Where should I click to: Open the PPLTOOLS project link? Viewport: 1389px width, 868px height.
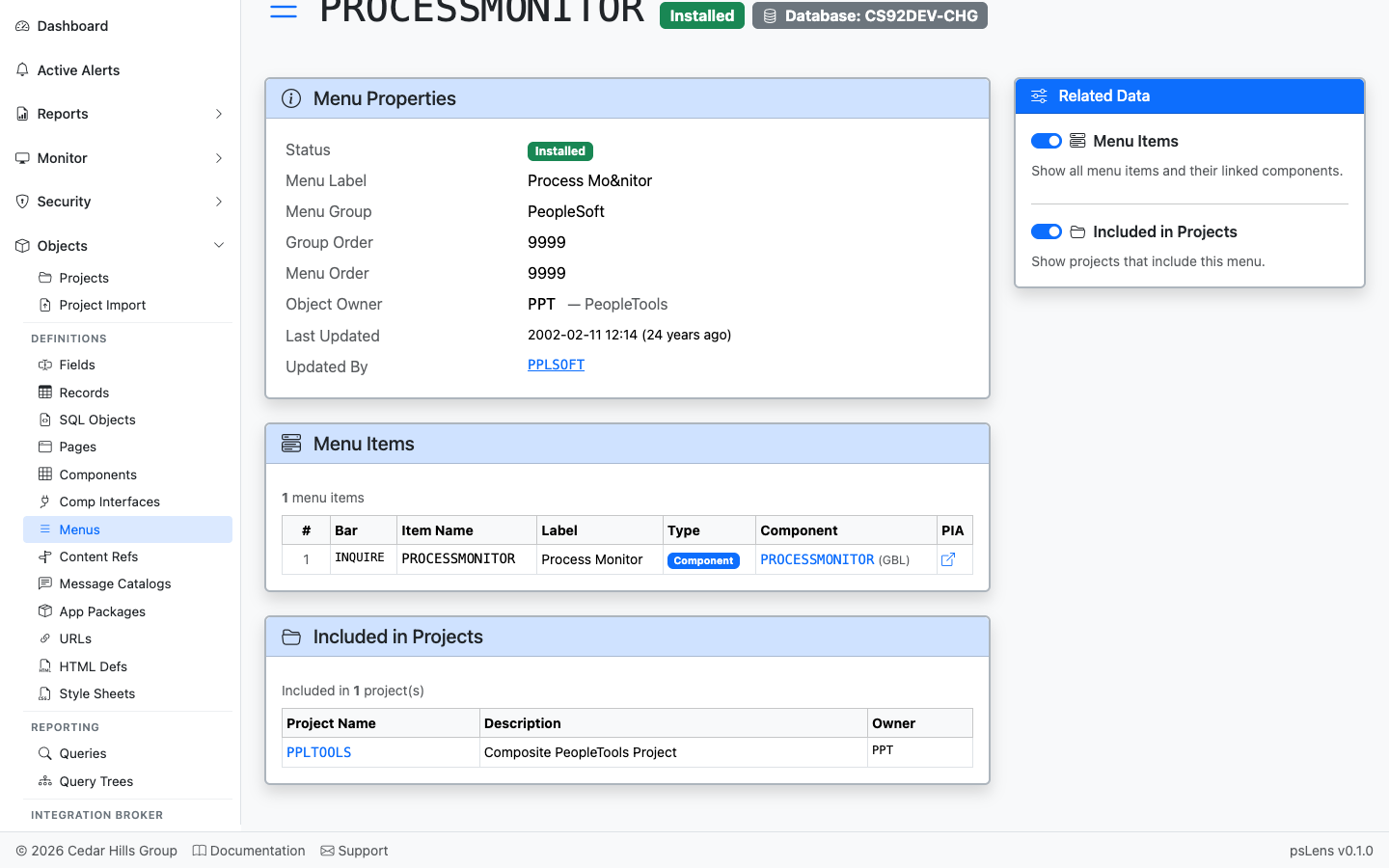coord(318,752)
